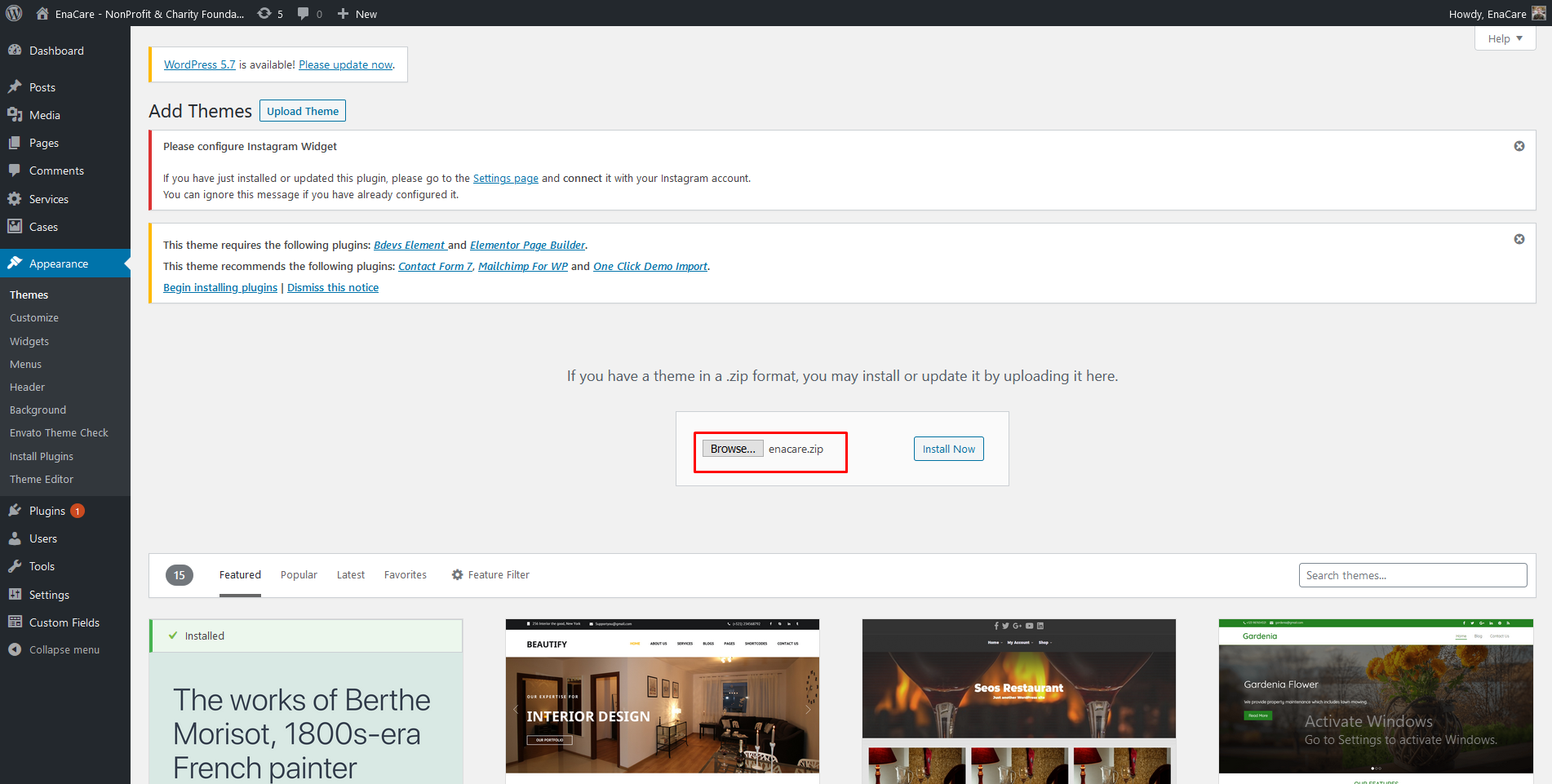This screenshot has width=1552, height=784.
Task: Click the Plugins update count badge
Action: [x=78, y=511]
